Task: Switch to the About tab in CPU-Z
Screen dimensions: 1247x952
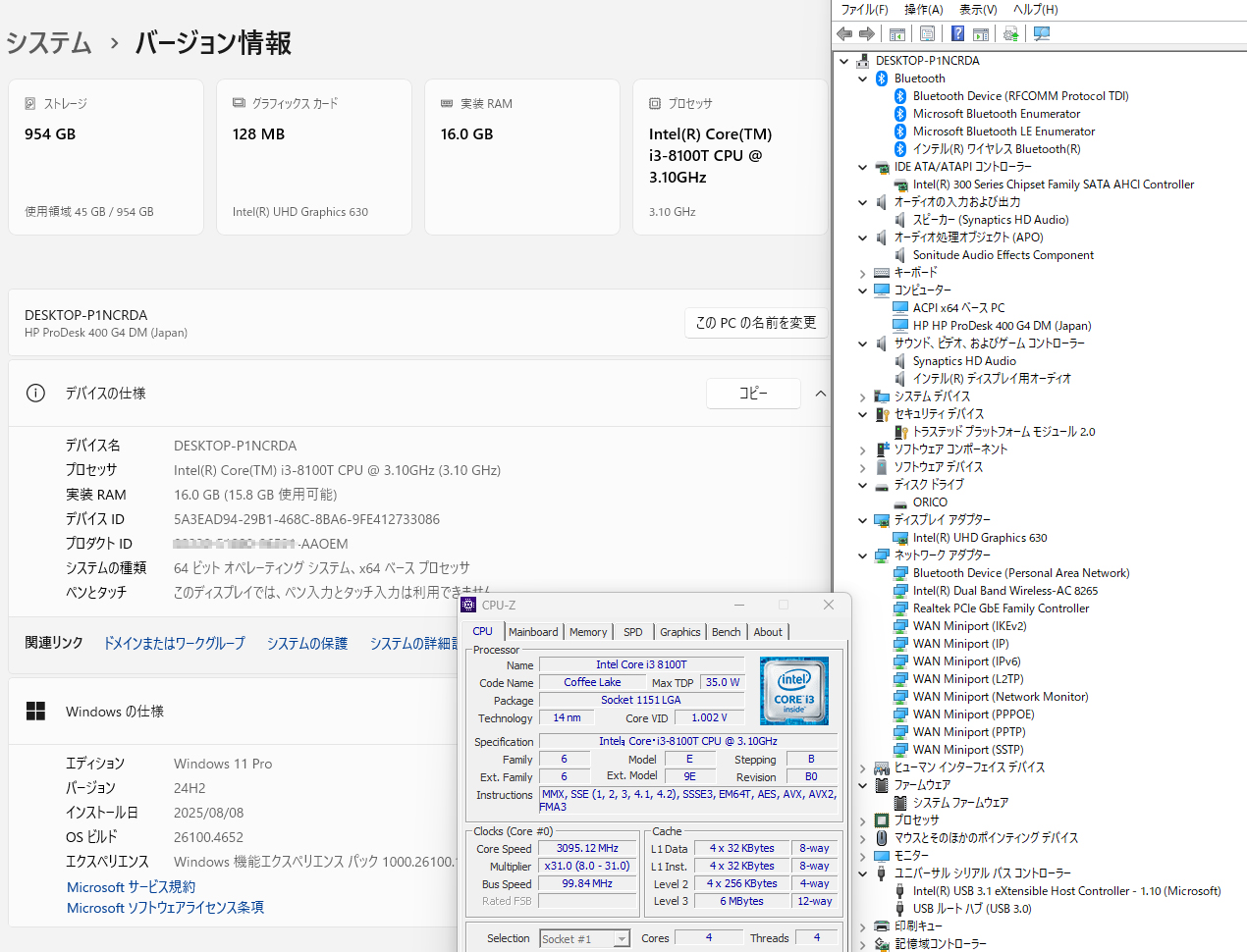Action: (x=768, y=632)
